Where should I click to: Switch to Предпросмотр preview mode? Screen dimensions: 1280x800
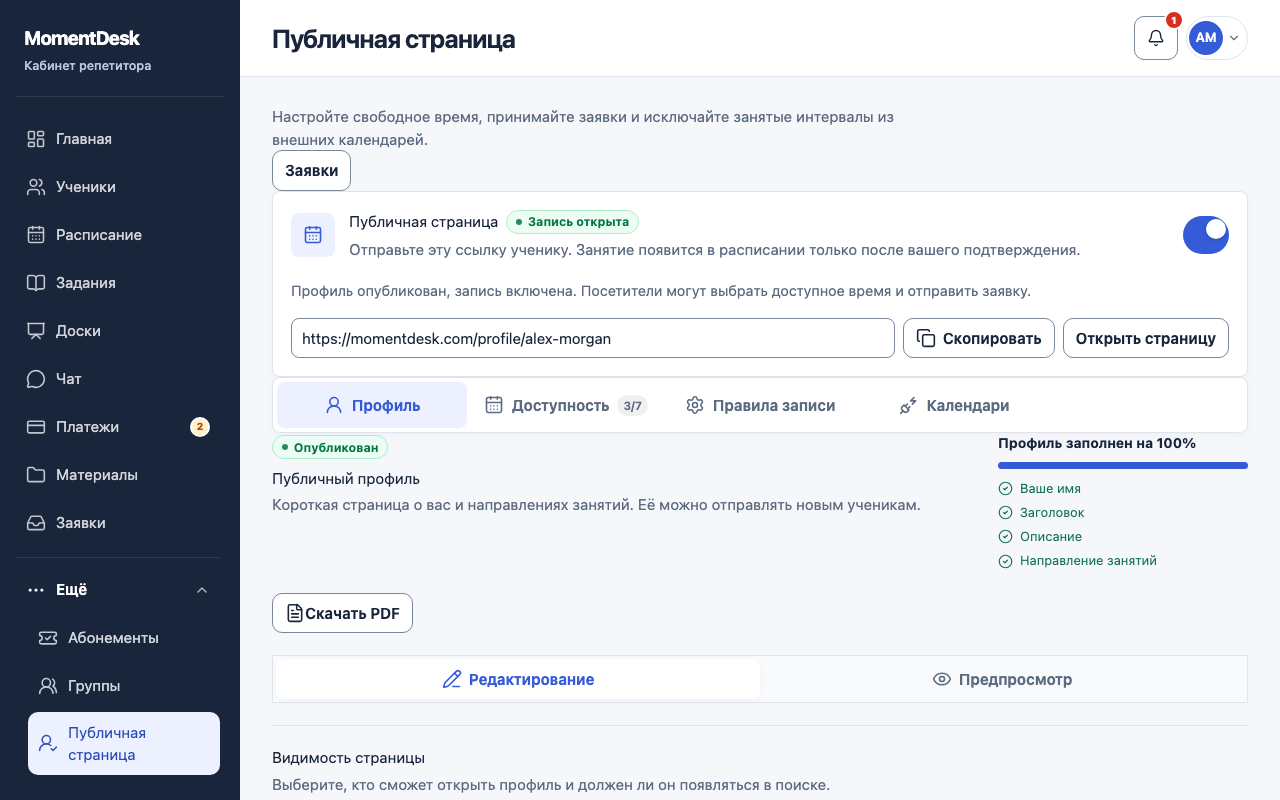click(x=1002, y=679)
